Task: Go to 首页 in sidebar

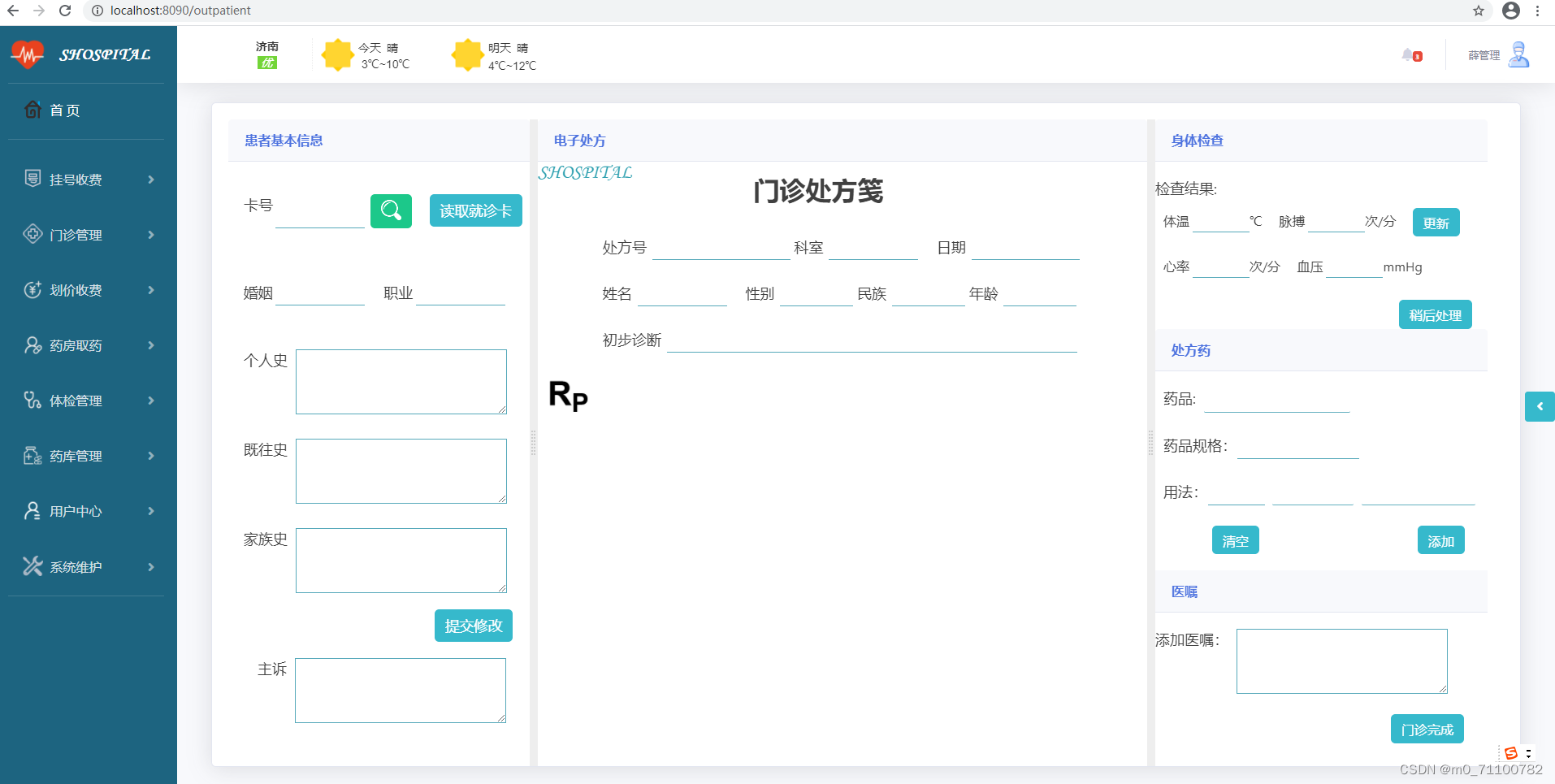Action: coord(65,110)
